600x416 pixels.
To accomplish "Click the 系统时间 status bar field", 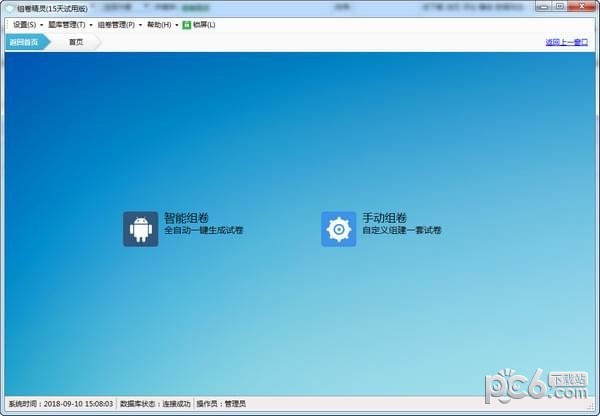I will pos(60,404).
